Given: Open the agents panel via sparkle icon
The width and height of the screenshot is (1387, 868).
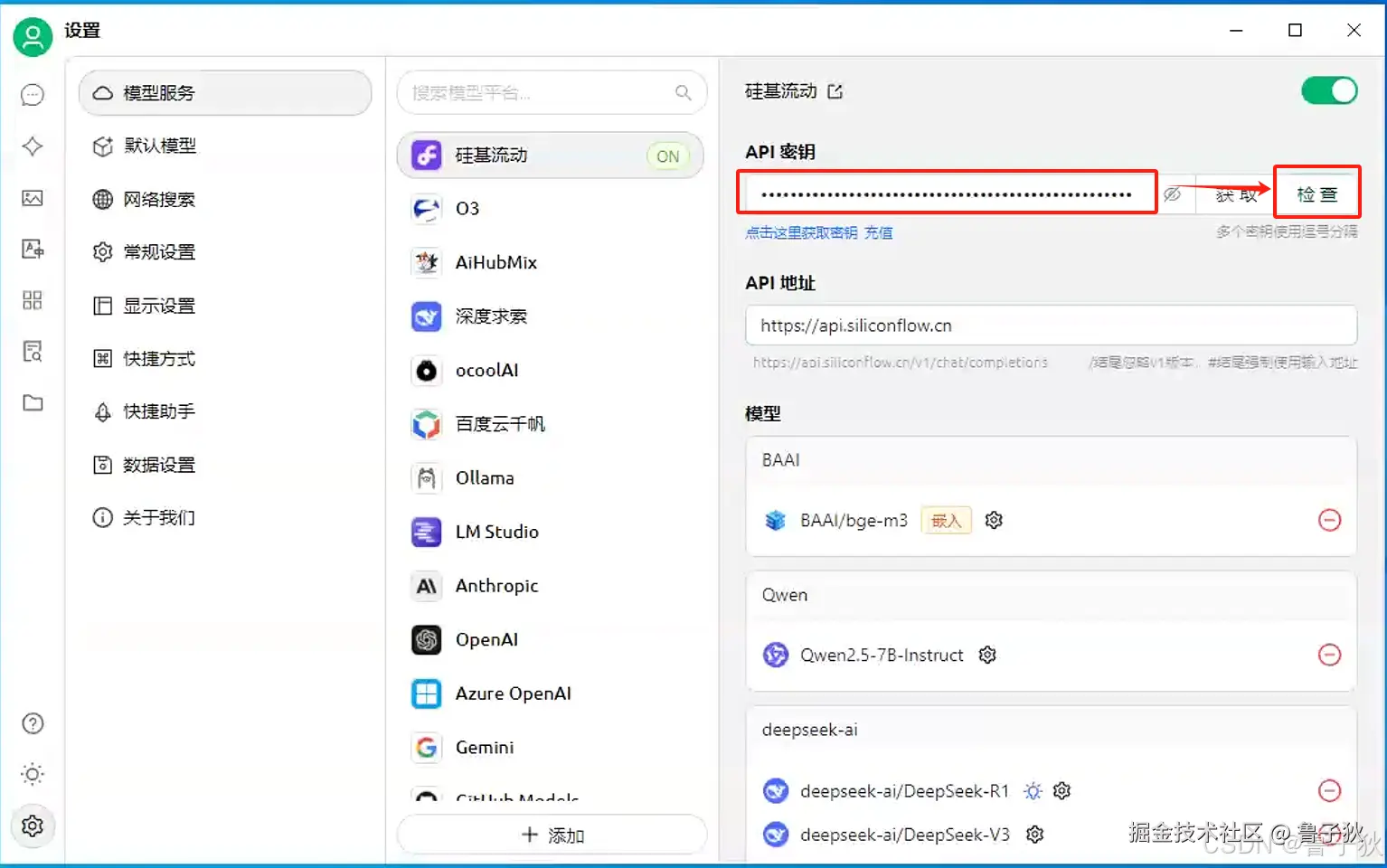Looking at the screenshot, I should click(x=33, y=146).
